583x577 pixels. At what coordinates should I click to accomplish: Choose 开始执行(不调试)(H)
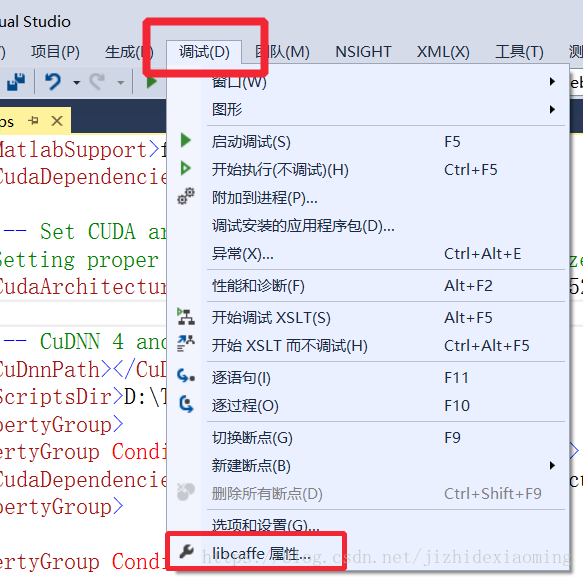[368, 170]
